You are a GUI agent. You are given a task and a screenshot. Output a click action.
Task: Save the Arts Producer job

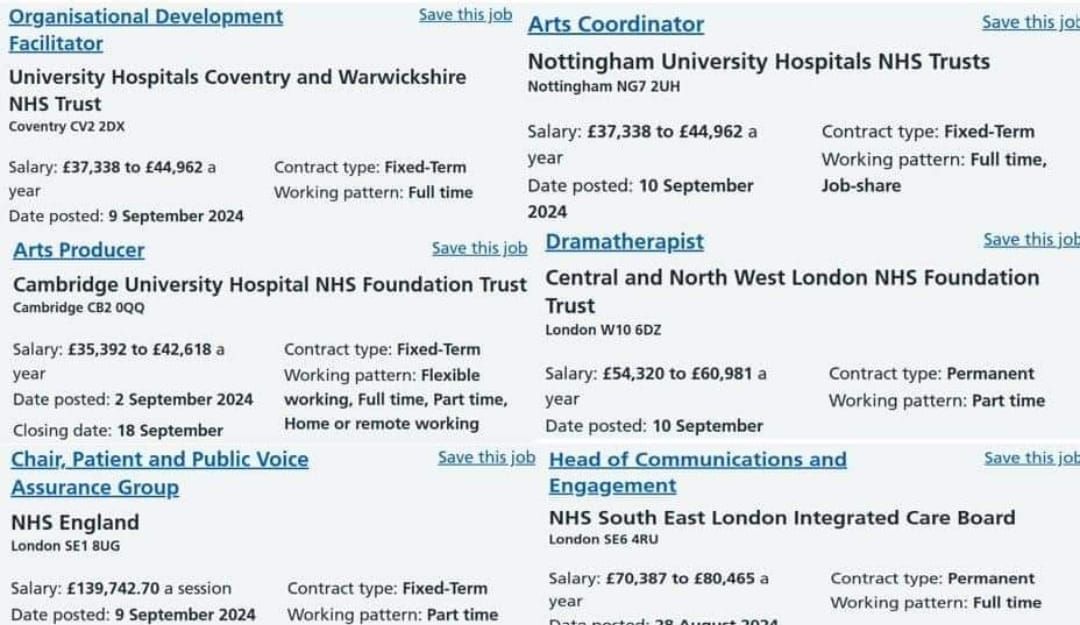point(479,248)
